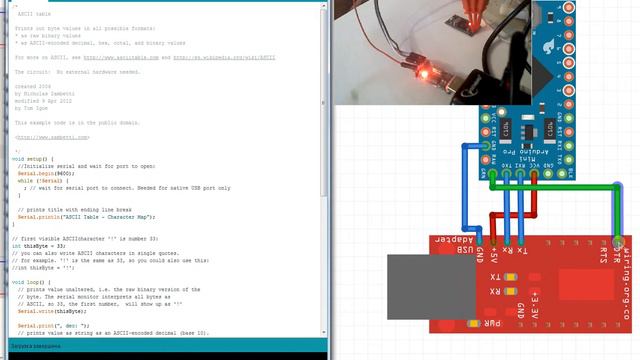
Task: Click the +5V pin on the USB adapter
Action: click(x=493, y=242)
